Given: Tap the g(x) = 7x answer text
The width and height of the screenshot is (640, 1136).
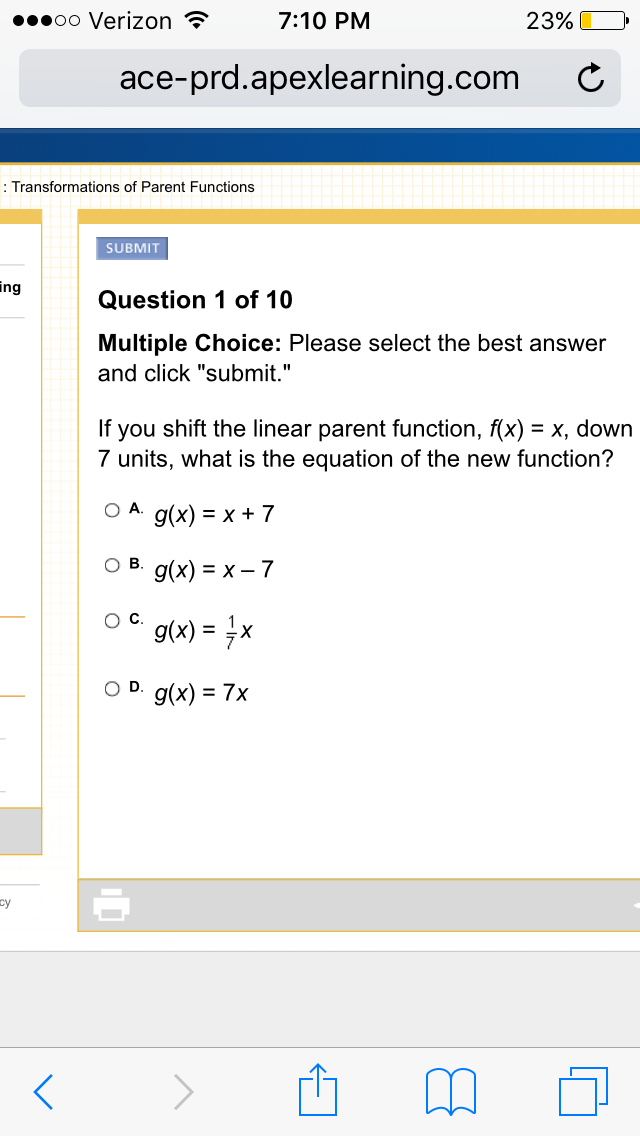Looking at the screenshot, I should (202, 695).
